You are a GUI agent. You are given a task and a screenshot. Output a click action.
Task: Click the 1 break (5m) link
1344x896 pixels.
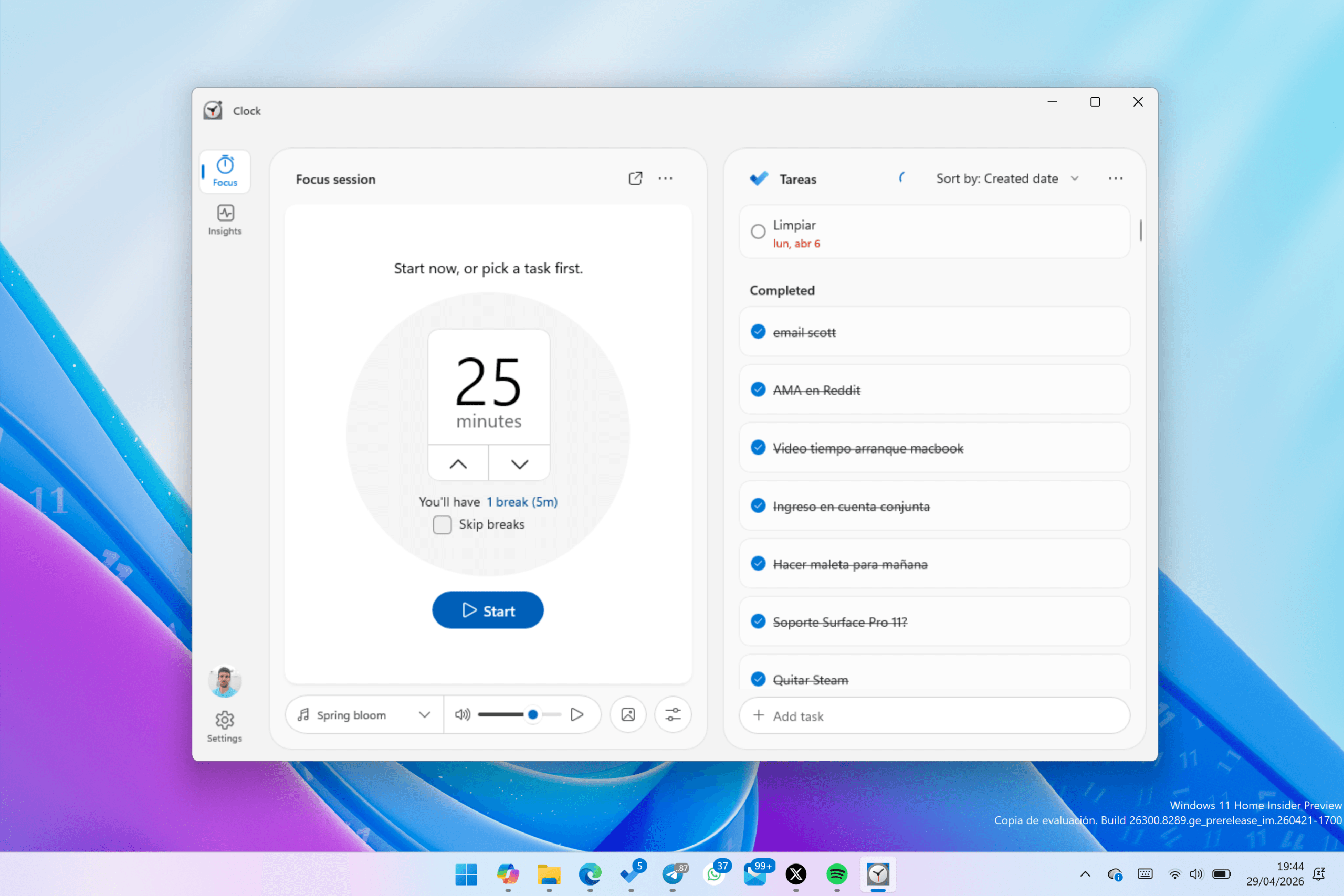click(x=522, y=502)
